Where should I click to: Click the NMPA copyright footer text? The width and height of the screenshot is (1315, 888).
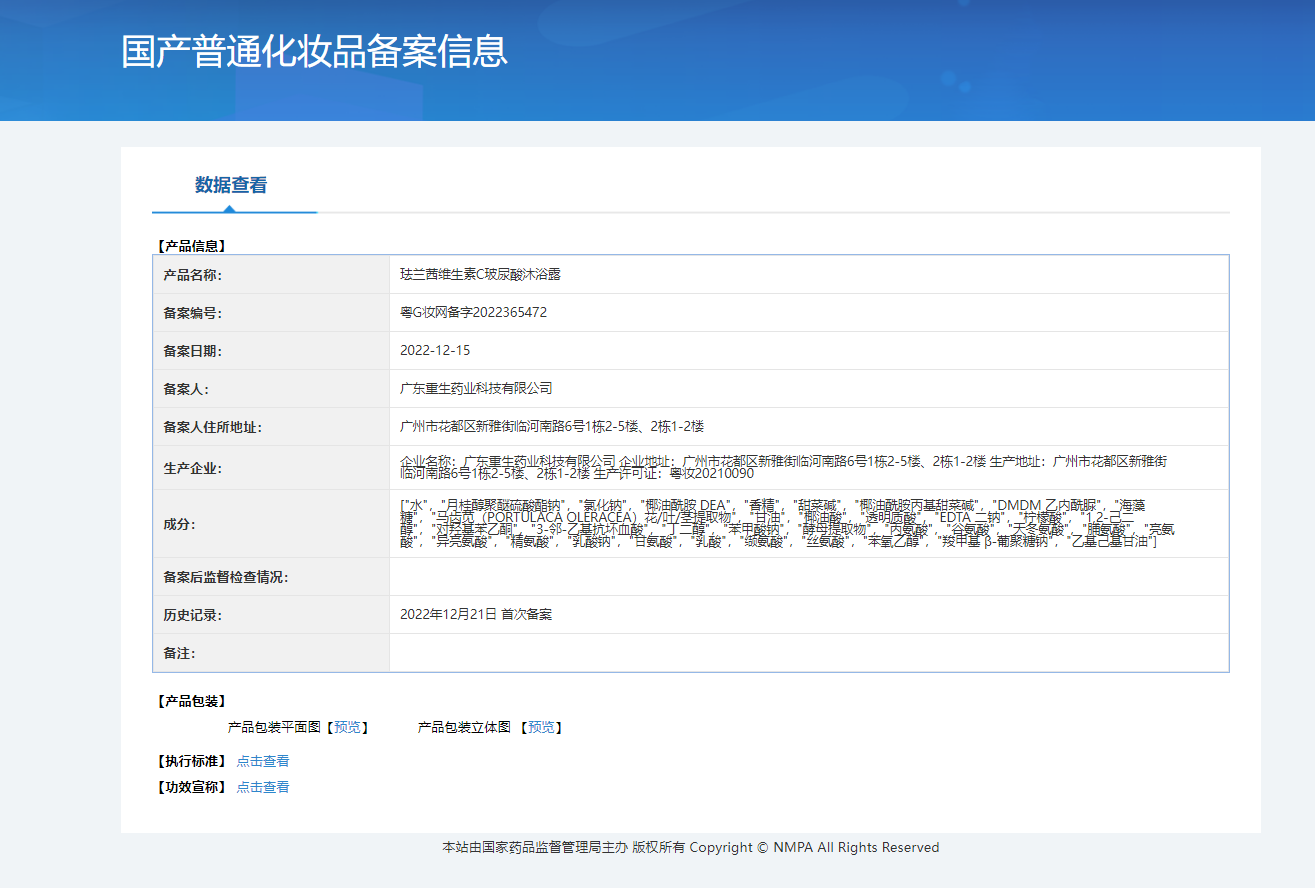pyautogui.click(x=690, y=847)
